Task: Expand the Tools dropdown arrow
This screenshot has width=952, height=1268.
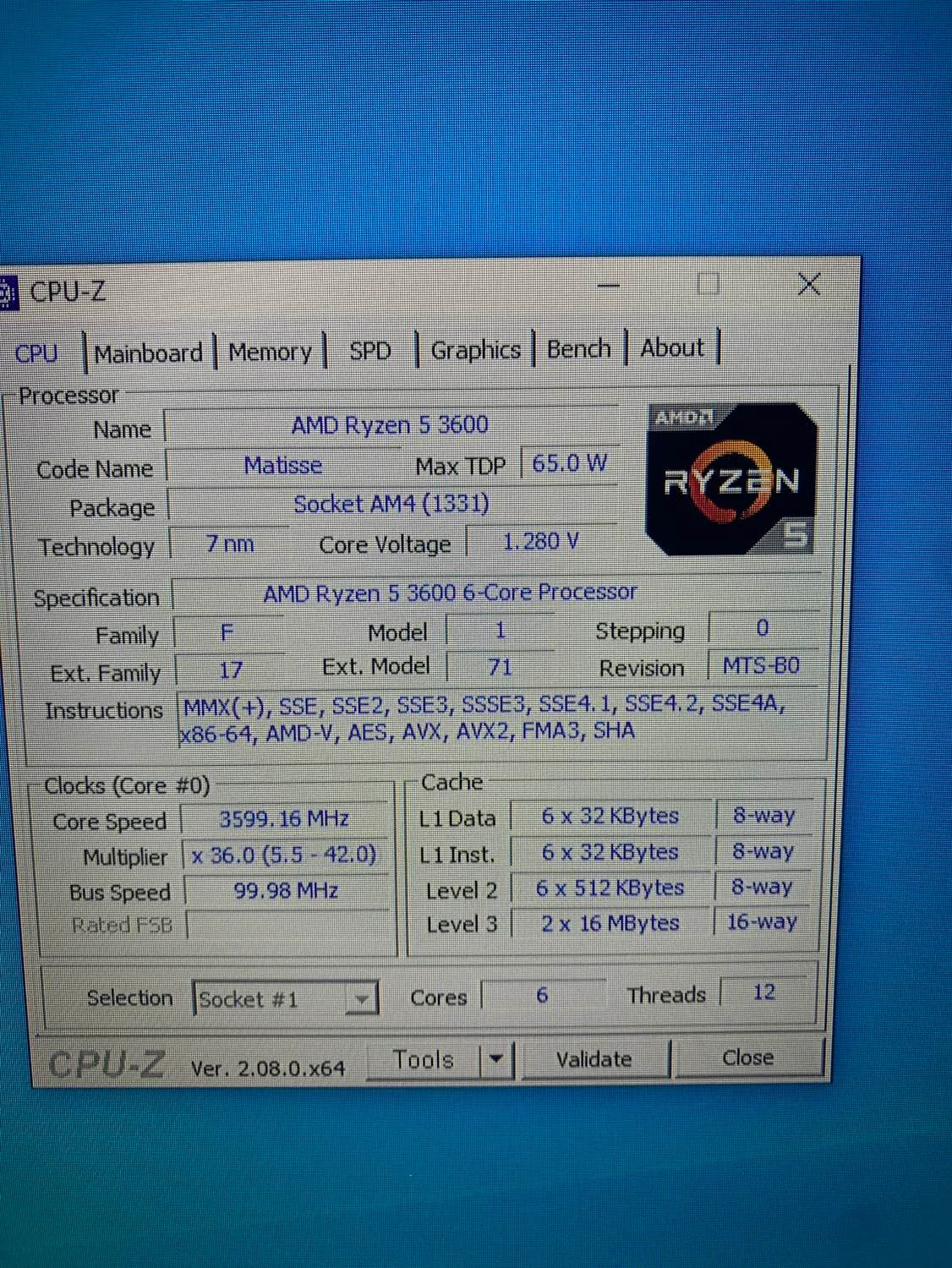Action: [x=498, y=1059]
